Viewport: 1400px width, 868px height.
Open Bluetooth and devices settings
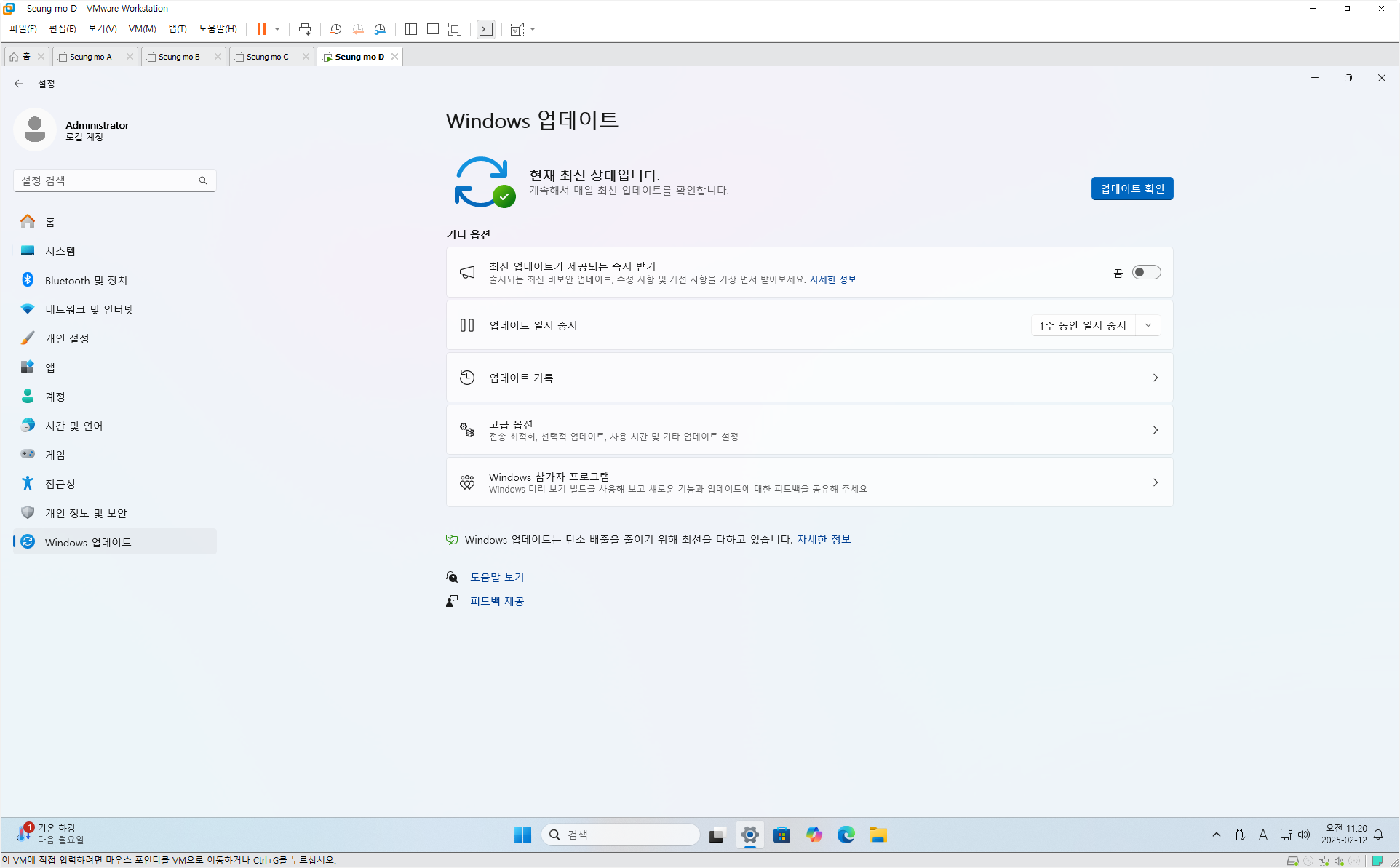[x=86, y=280]
